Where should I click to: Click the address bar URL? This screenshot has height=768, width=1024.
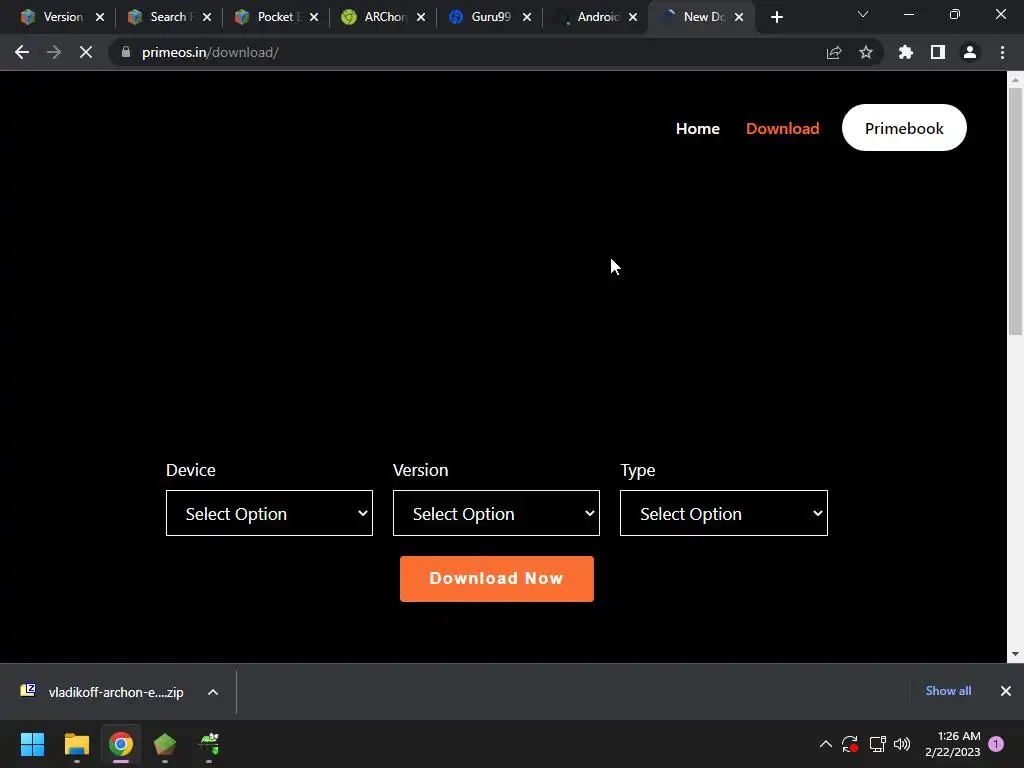pyautogui.click(x=210, y=52)
